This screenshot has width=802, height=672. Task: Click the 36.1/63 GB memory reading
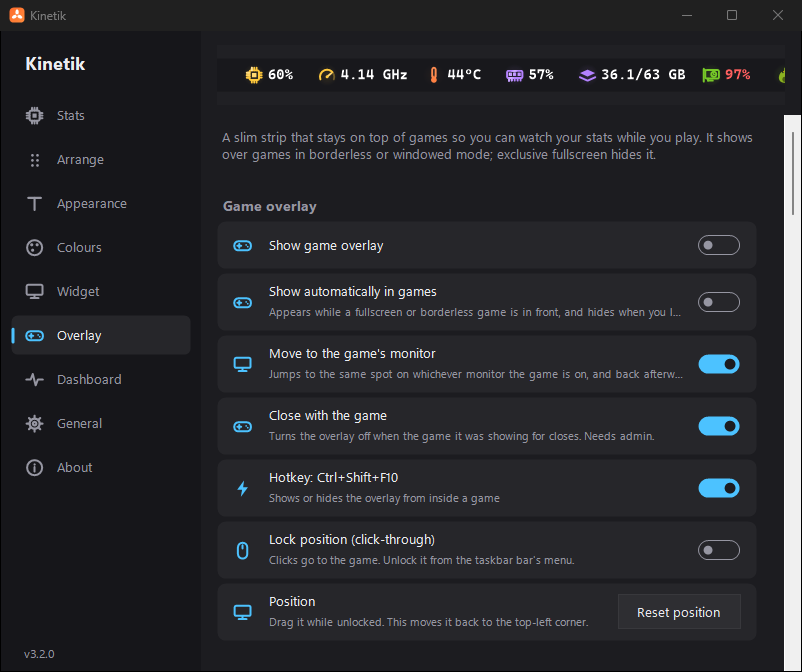tap(643, 75)
